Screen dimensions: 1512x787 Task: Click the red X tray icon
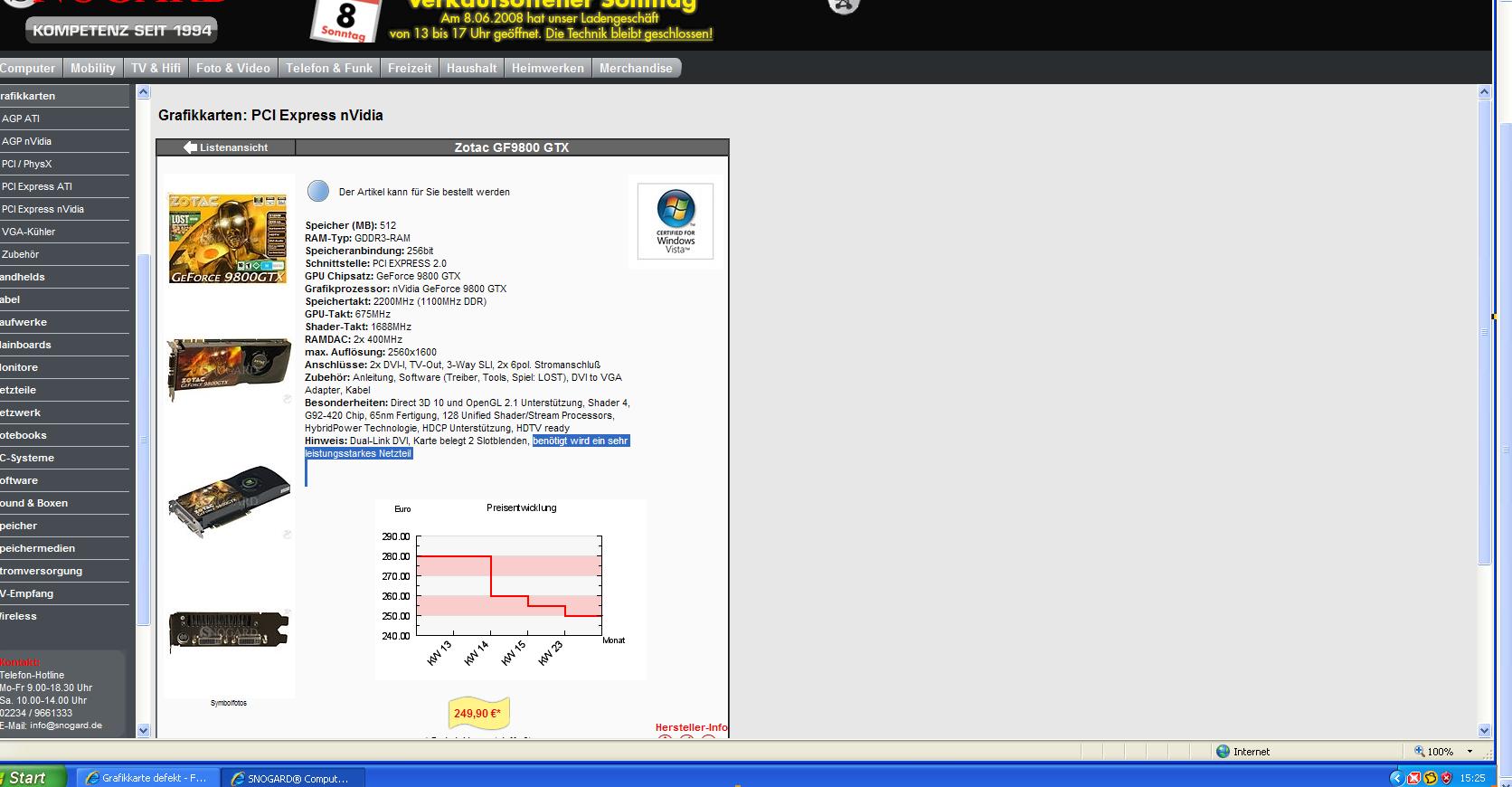[1413, 778]
